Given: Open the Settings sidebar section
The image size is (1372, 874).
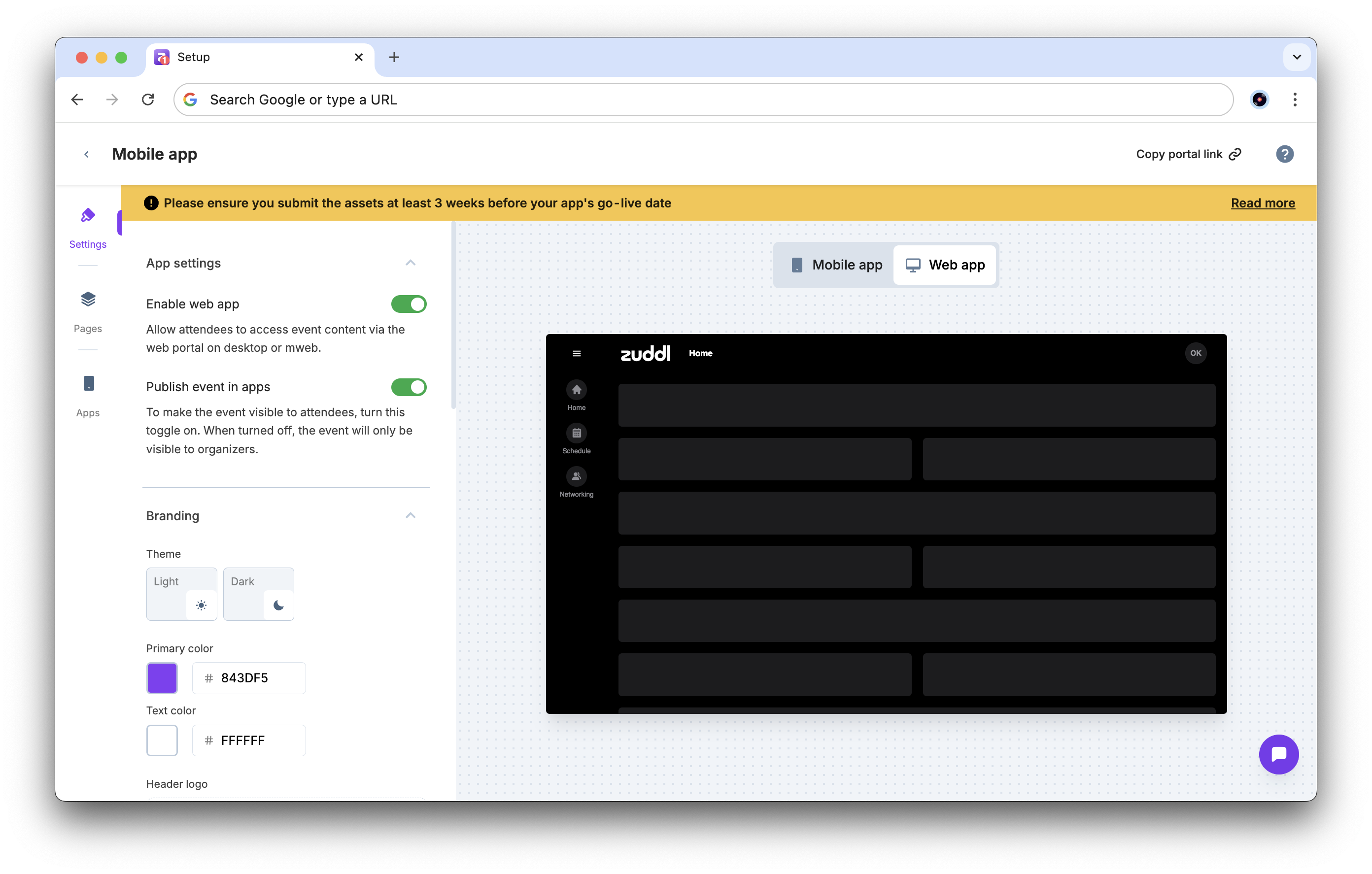Looking at the screenshot, I should (x=88, y=227).
